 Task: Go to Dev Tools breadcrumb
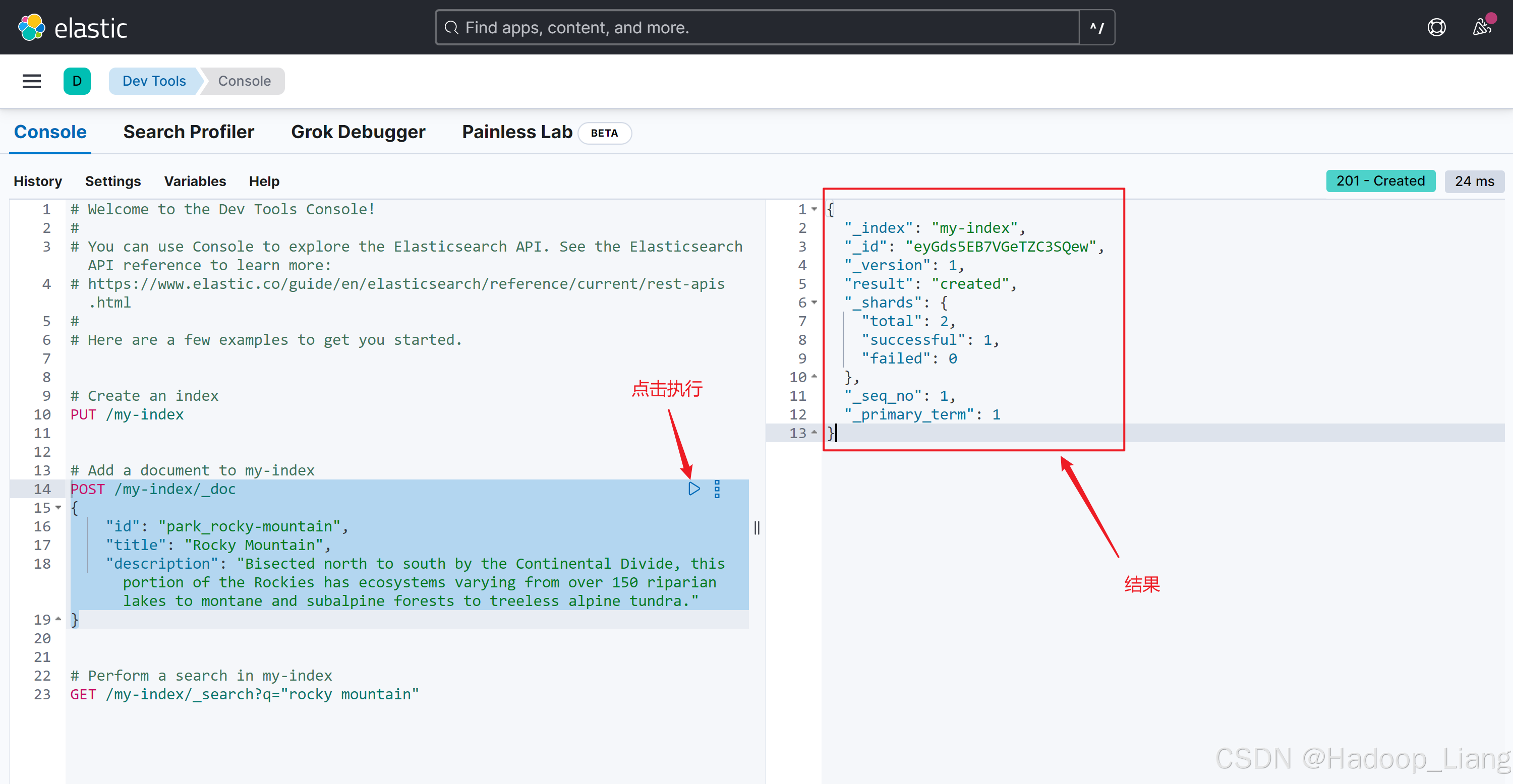click(x=154, y=81)
